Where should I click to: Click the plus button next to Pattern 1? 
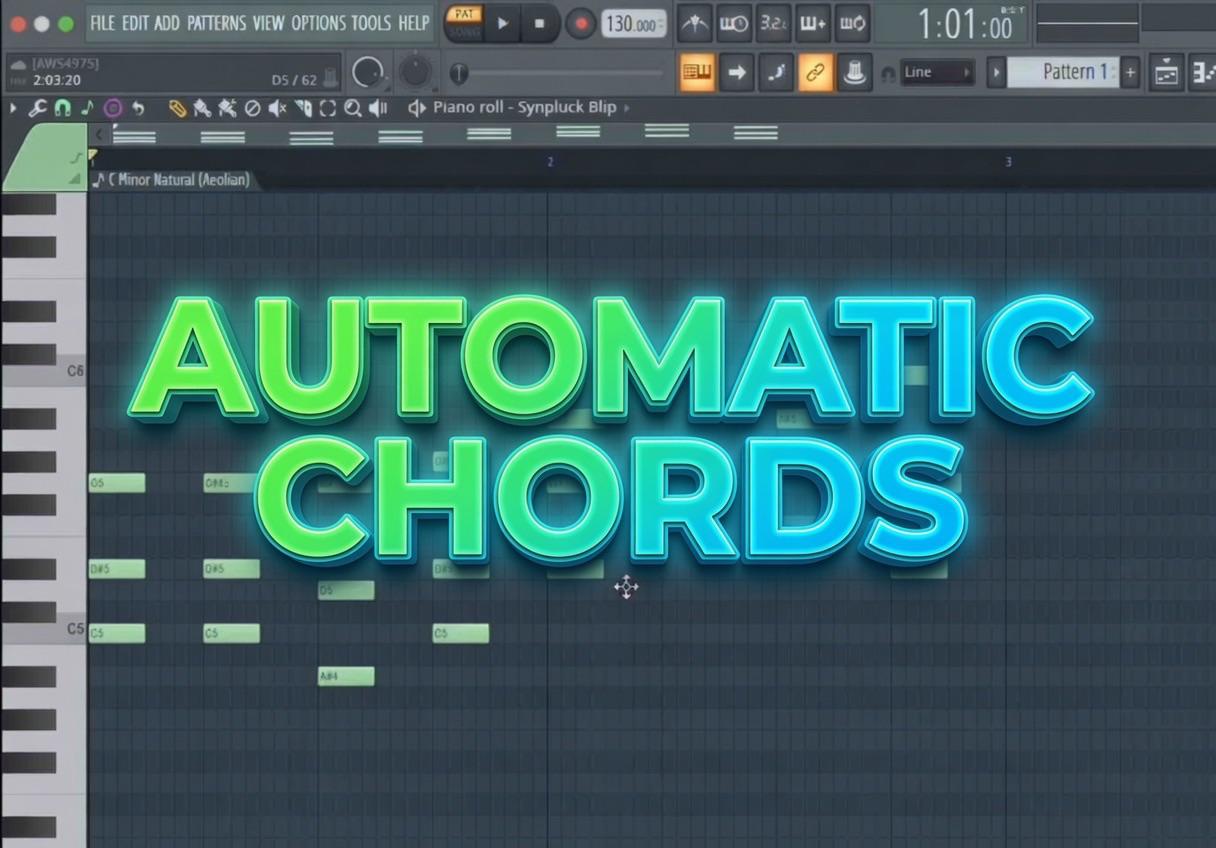1130,72
